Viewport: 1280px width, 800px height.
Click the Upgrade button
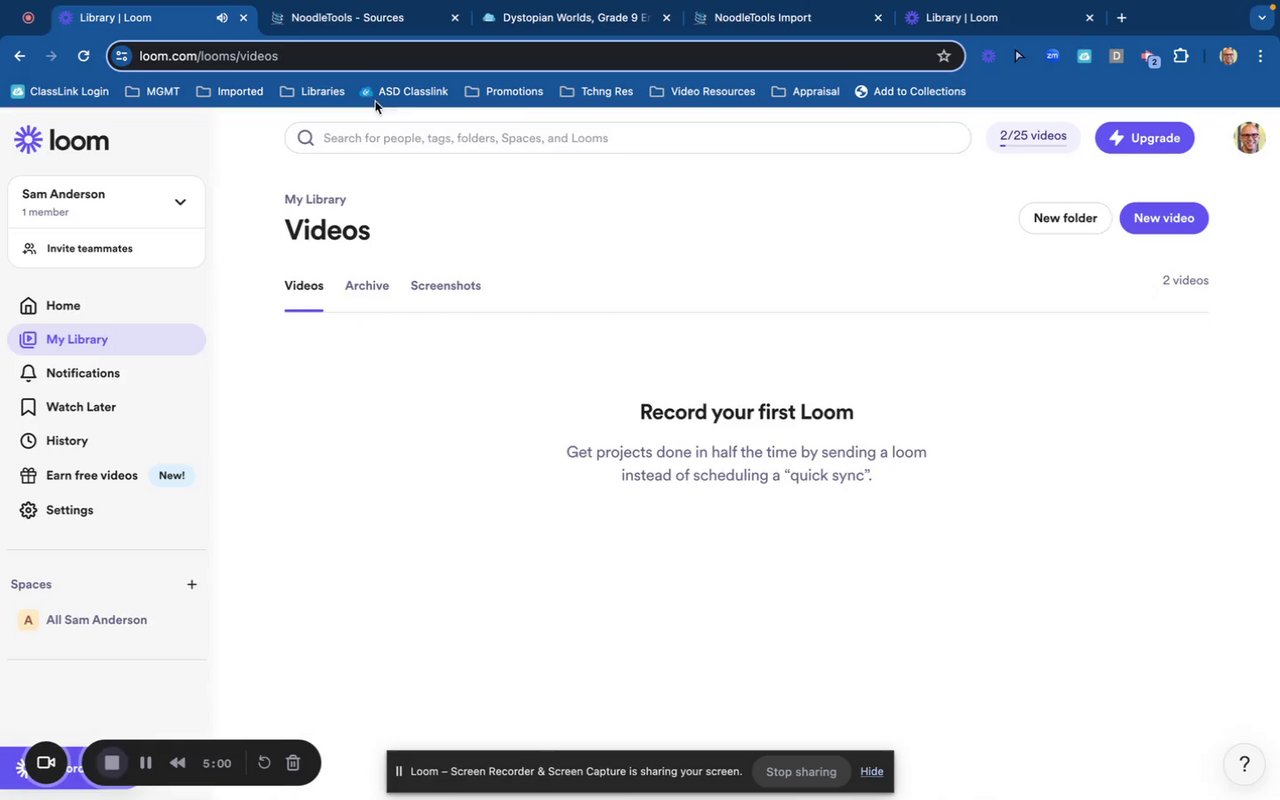click(1145, 138)
